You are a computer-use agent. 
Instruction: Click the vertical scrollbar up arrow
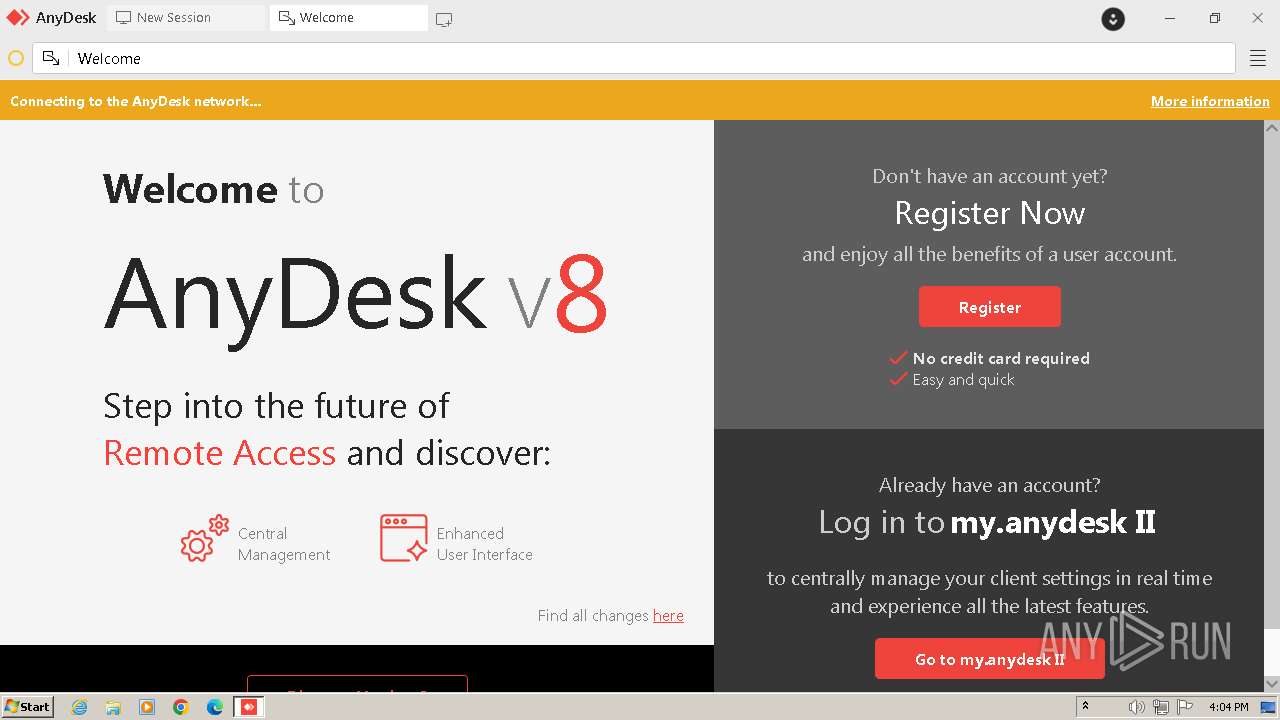1272,127
